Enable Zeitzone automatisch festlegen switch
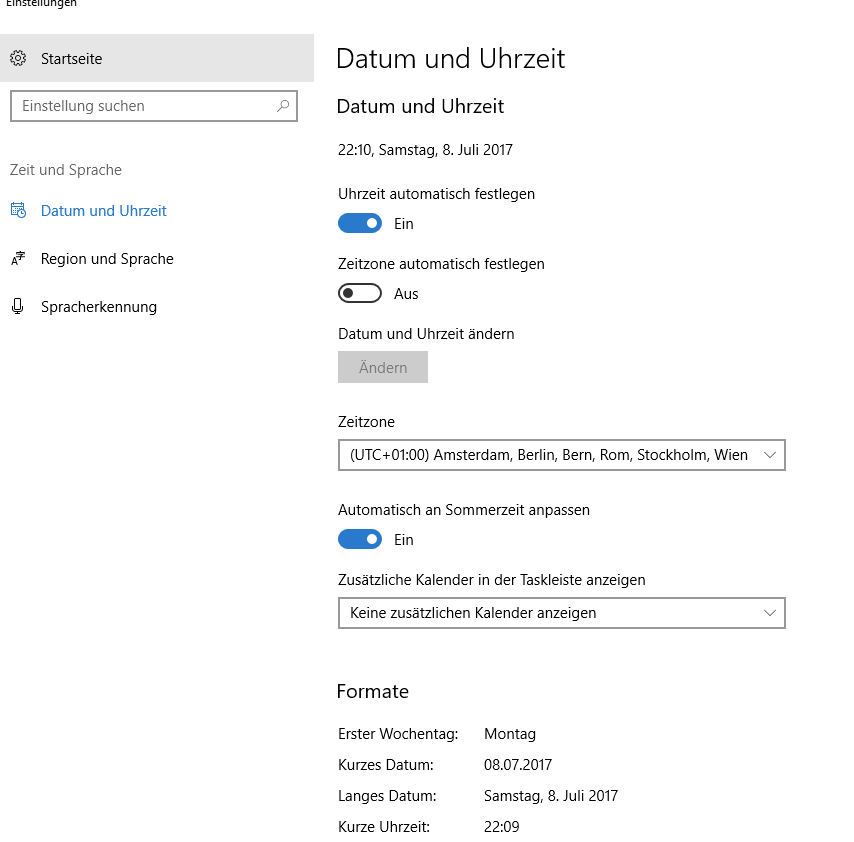 pyautogui.click(x=359, y=293)
